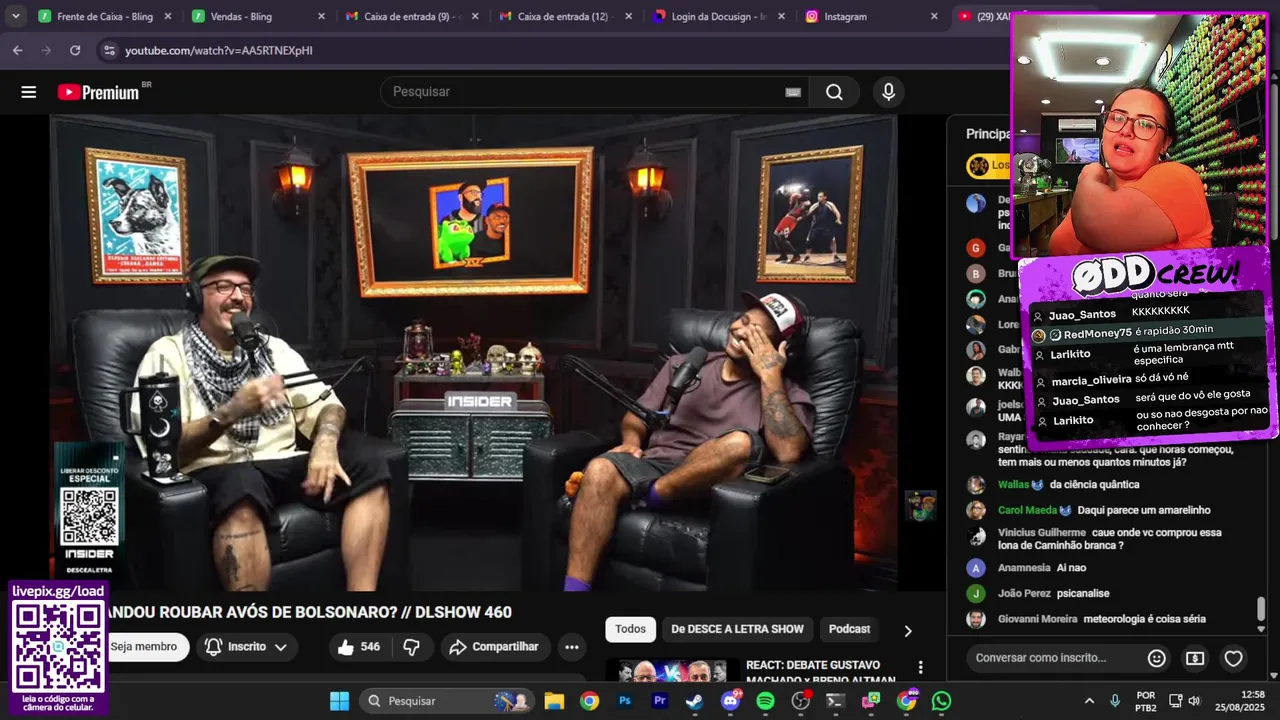
Task: Click the main video player area
Action: [x=474, y=352]
